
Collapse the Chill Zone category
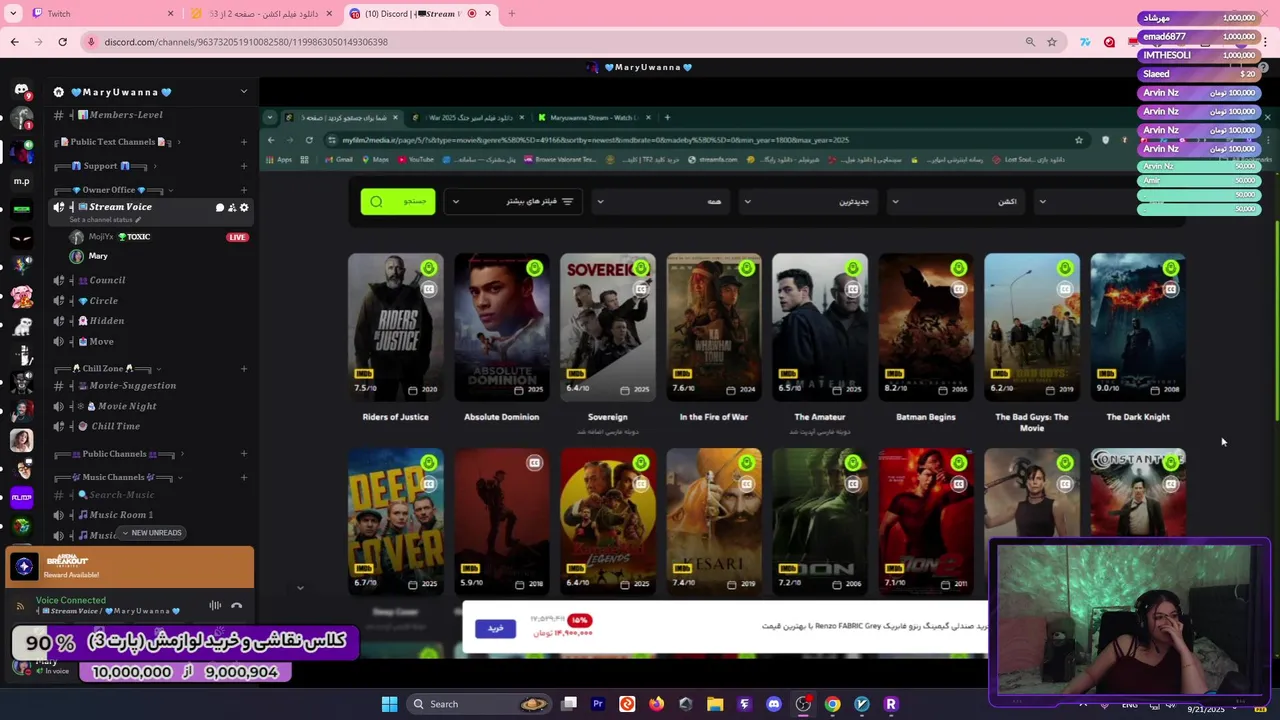(x=110, y=369)
